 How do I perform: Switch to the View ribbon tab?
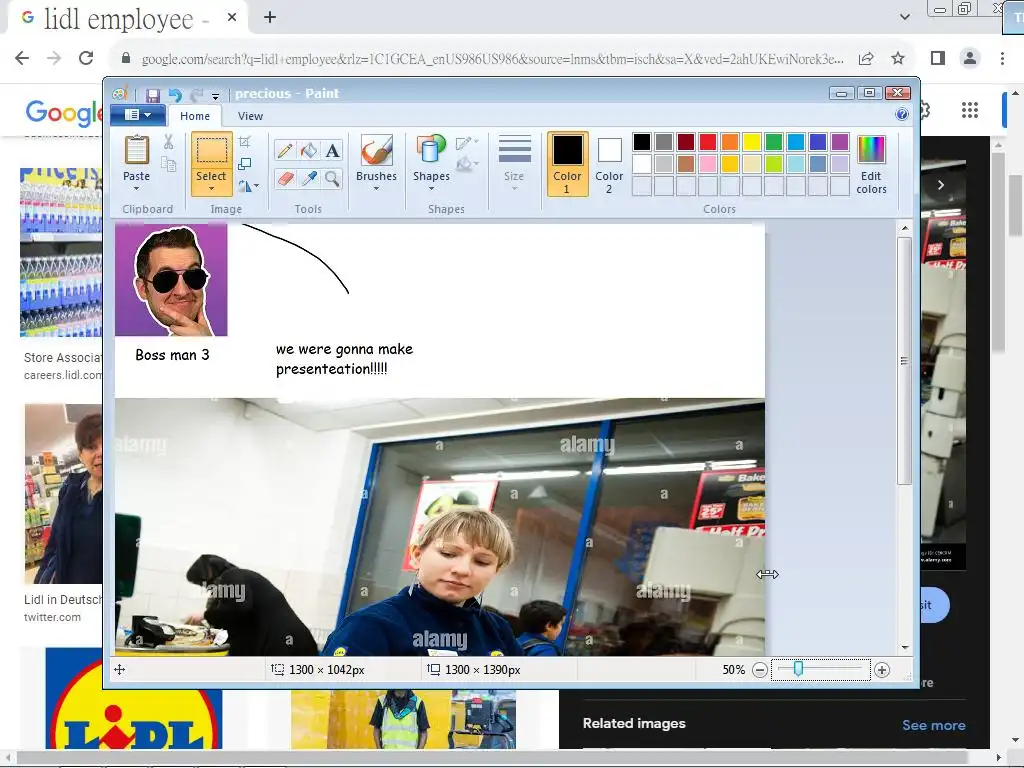tap(250, 116)
